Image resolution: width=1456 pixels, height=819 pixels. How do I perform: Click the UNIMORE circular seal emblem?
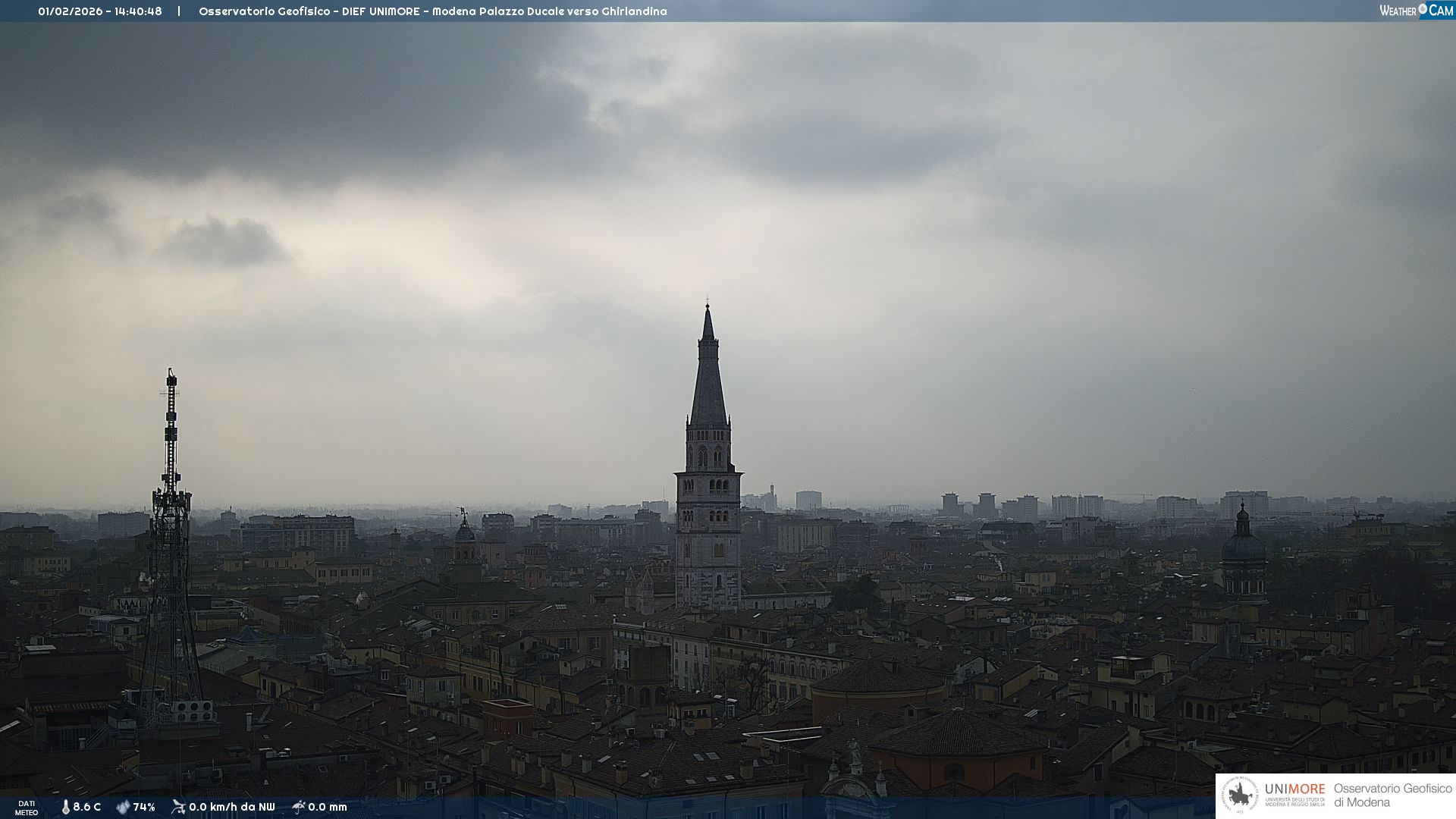tap(1240, 795)
